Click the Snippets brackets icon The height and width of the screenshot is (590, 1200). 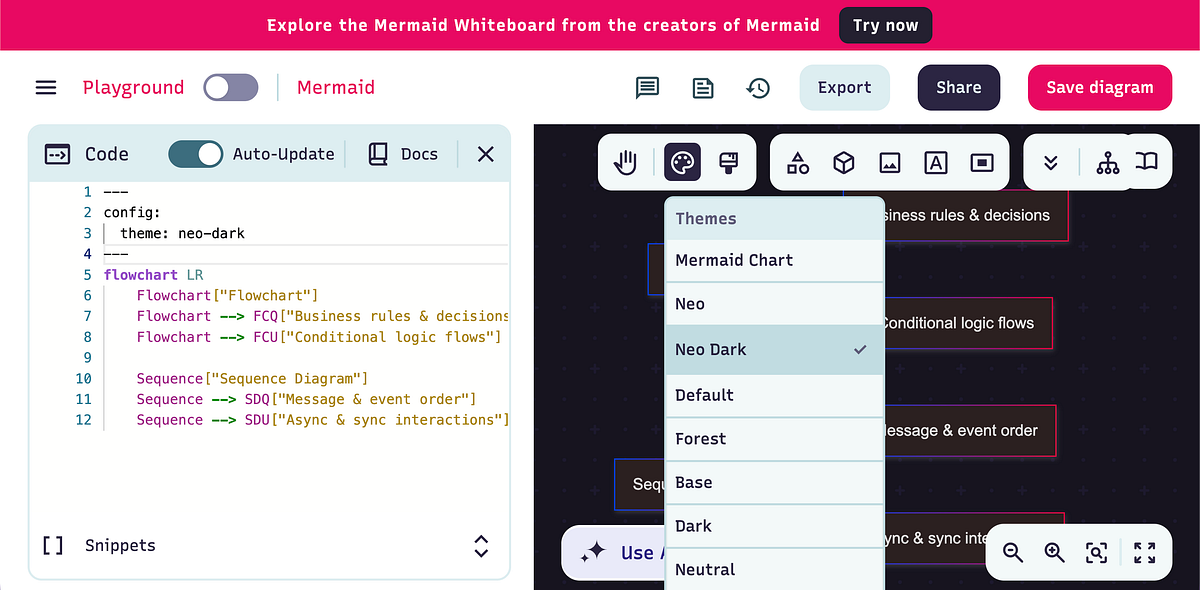click(53, 546)
